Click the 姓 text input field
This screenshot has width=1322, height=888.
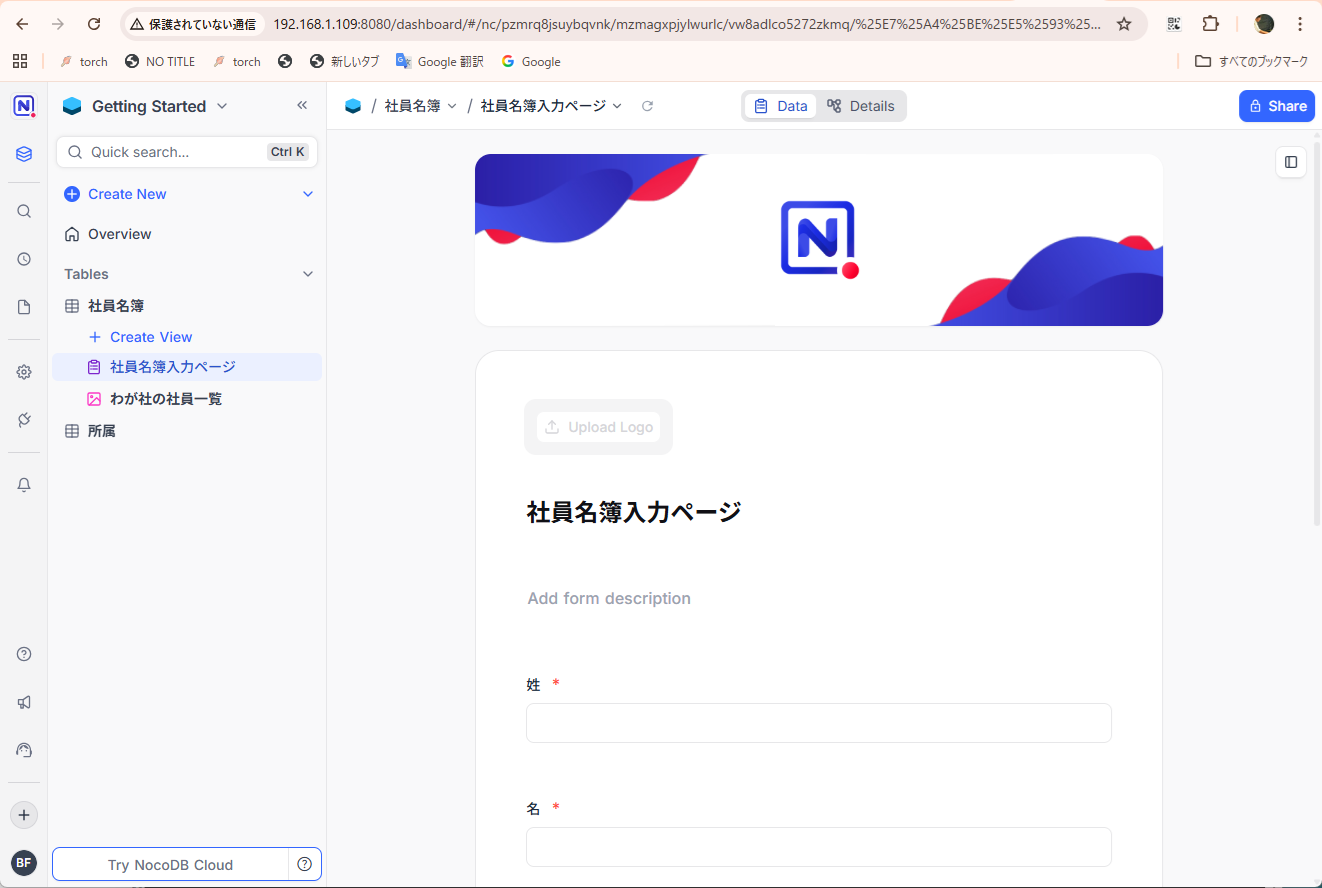pos(818,723)
